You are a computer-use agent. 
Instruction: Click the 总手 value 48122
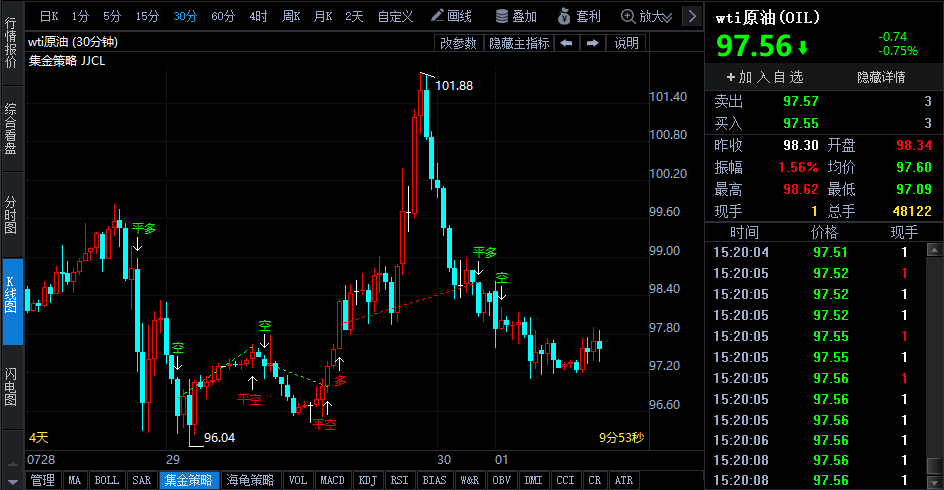click(x=912, y=211)
